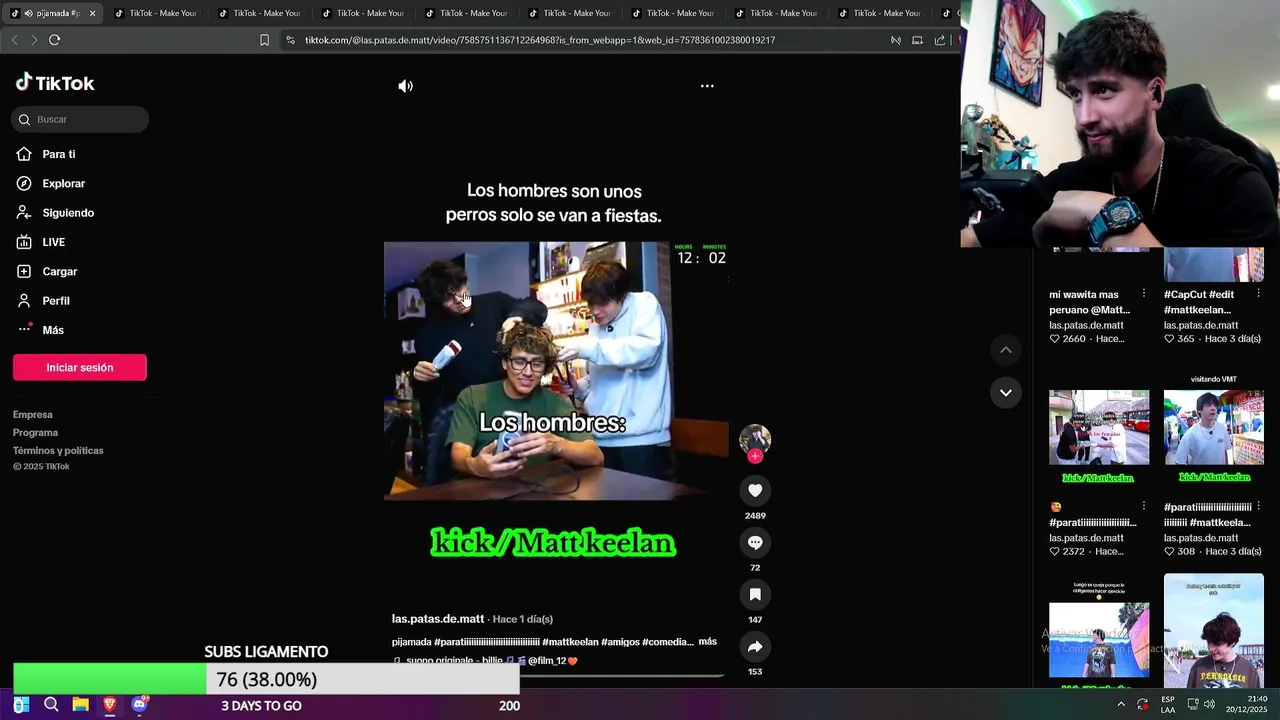The width and height of the screenshot is (1280, 720).
Task: Open Términos y políticas footer link
Action: point(58,451)
